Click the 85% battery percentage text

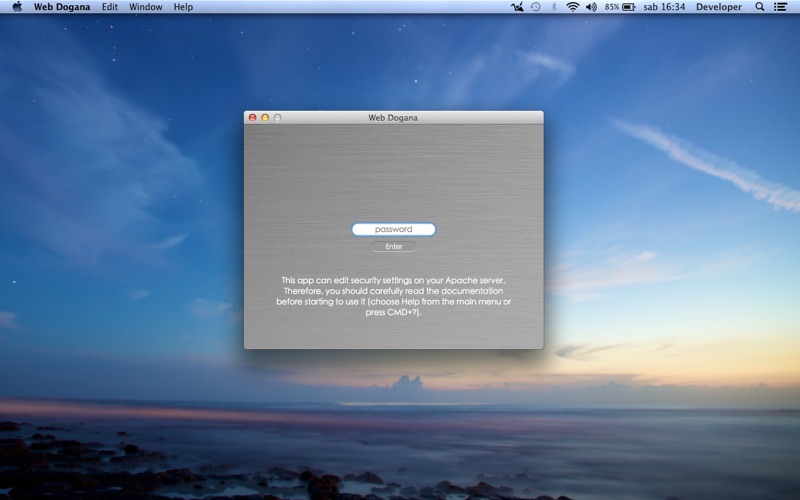tap(612, 7)
